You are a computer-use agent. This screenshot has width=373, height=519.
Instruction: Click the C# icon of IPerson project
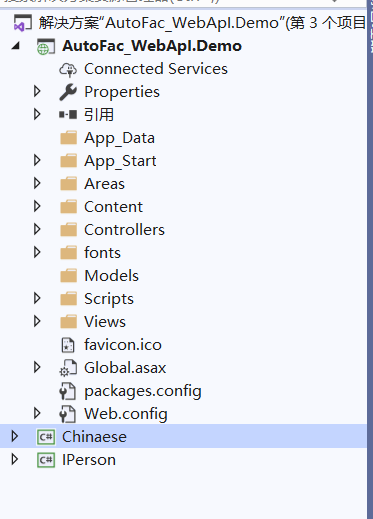[46, 460]
